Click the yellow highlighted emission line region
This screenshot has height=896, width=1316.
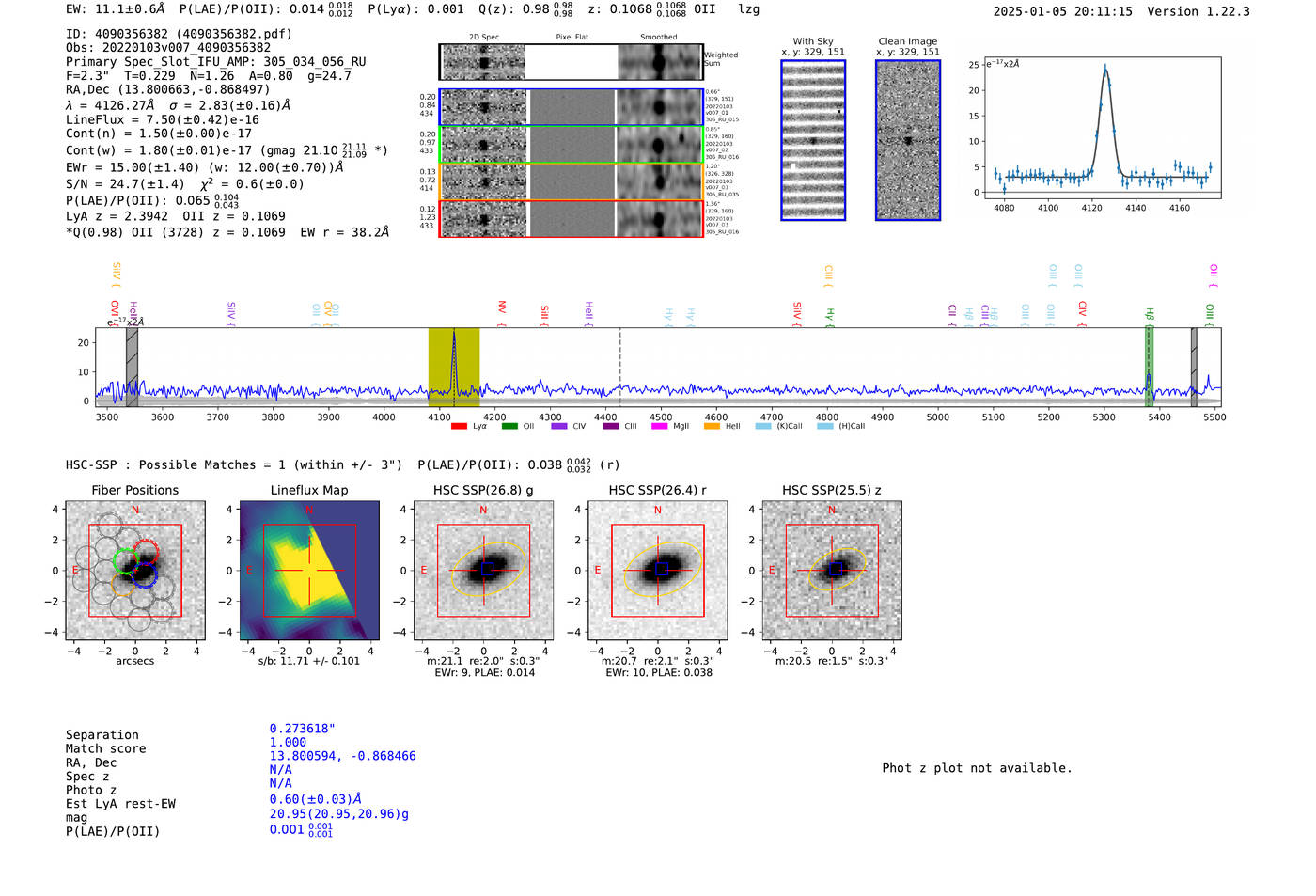(x=454, y=368)
